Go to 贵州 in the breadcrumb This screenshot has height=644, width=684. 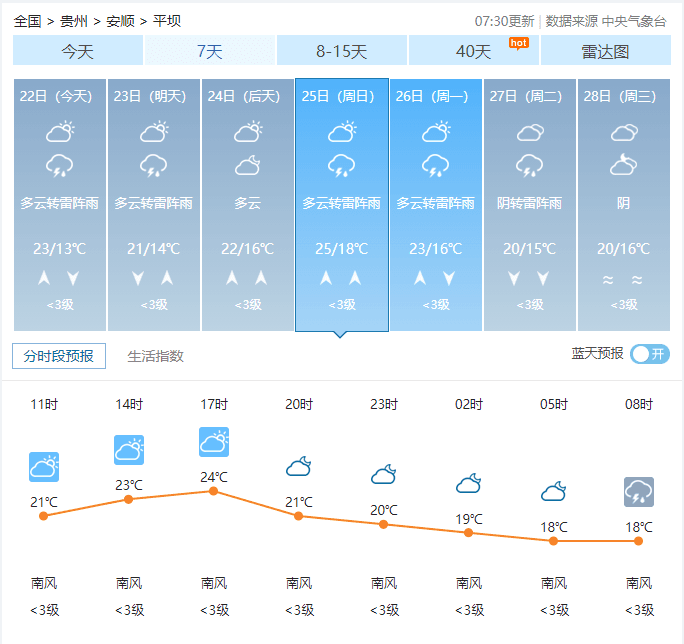coord(74,21)
